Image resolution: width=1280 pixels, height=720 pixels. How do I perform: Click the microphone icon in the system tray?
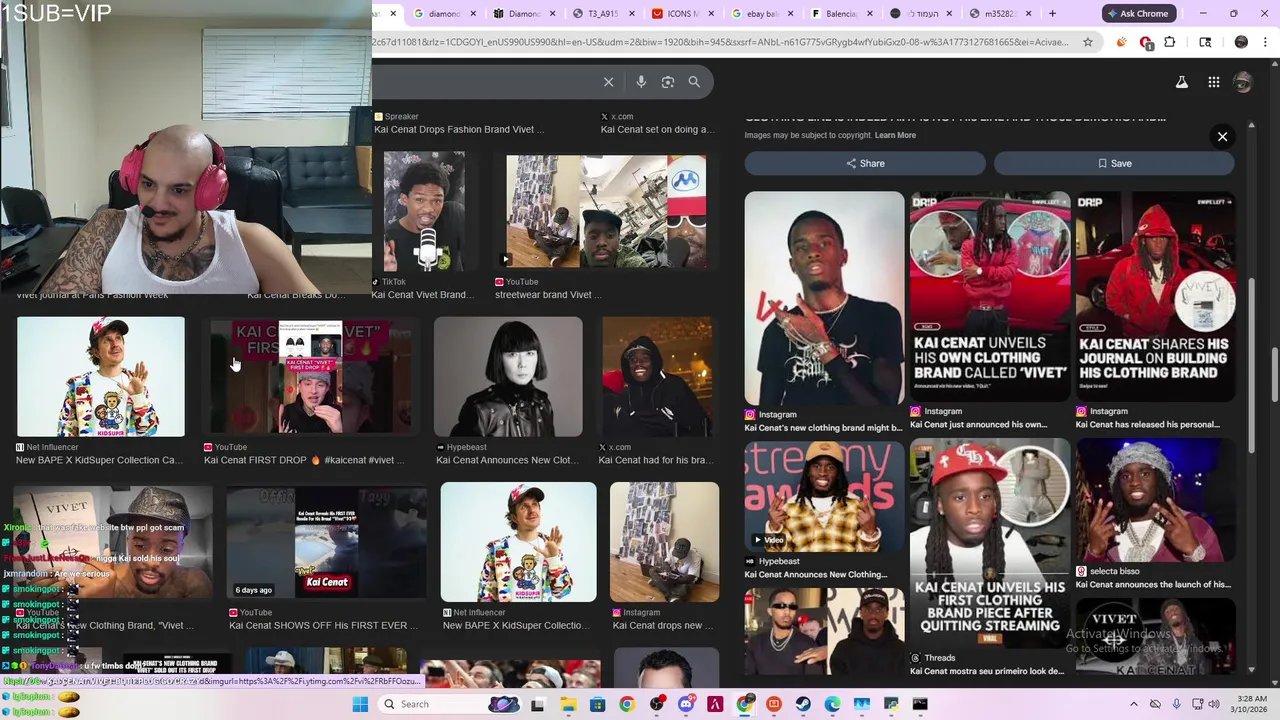1176,704
